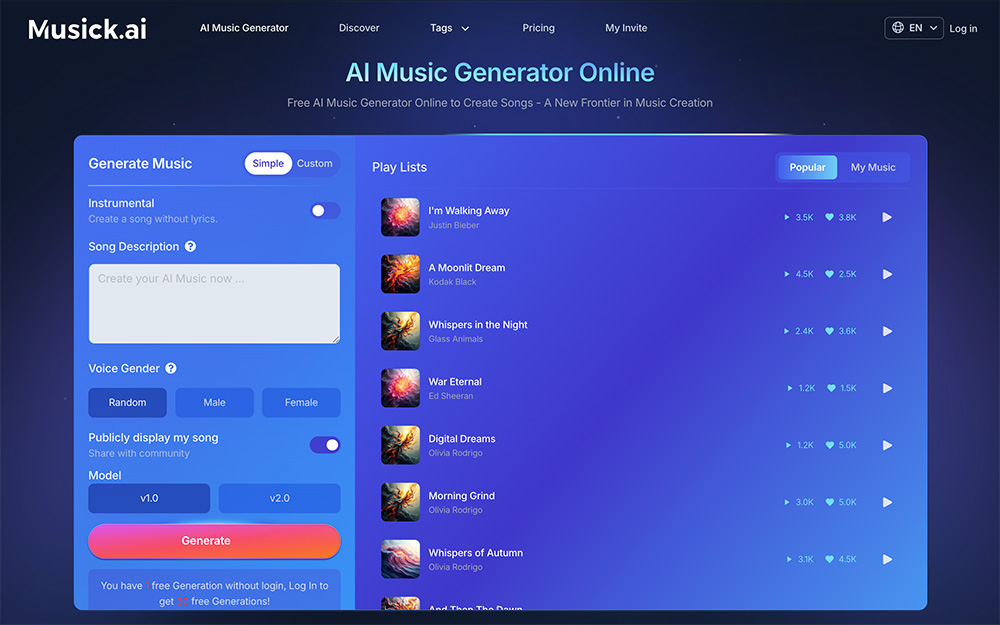The height and width of the screenshot is (625, 1000).
Task: Click the Log in link
Action: (x=963, y=29)
